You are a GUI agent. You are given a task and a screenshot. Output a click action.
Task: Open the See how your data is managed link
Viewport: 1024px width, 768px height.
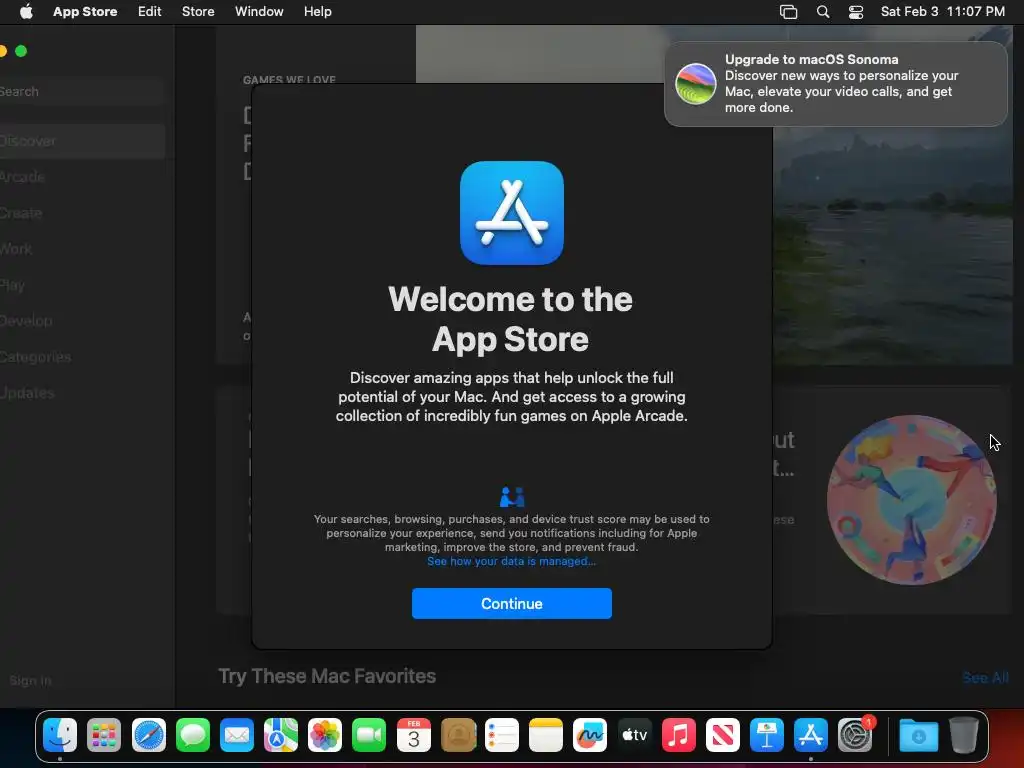pyautogui.click(x=511, y=562)
